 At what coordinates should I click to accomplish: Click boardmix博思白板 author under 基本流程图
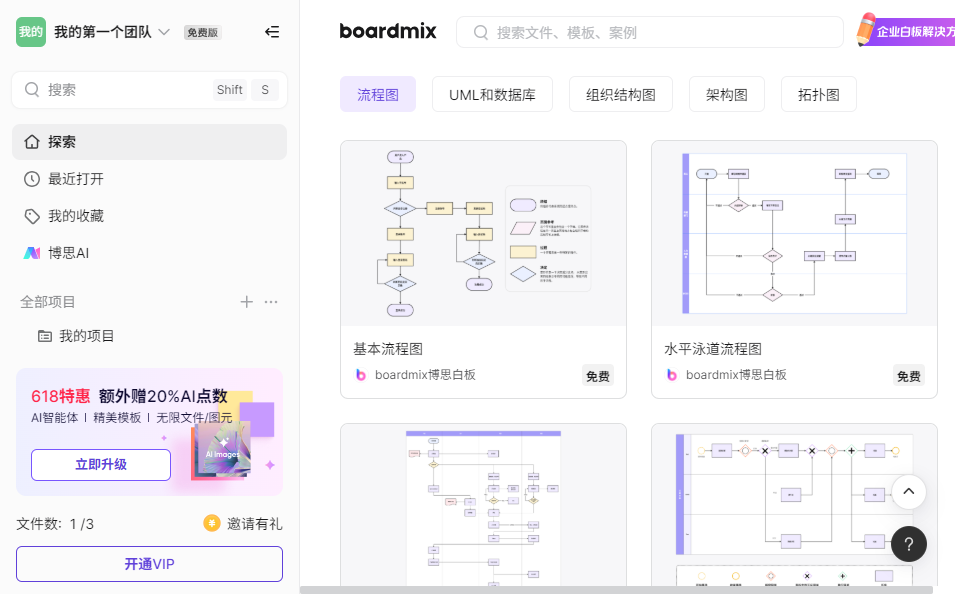coord(425,375)
